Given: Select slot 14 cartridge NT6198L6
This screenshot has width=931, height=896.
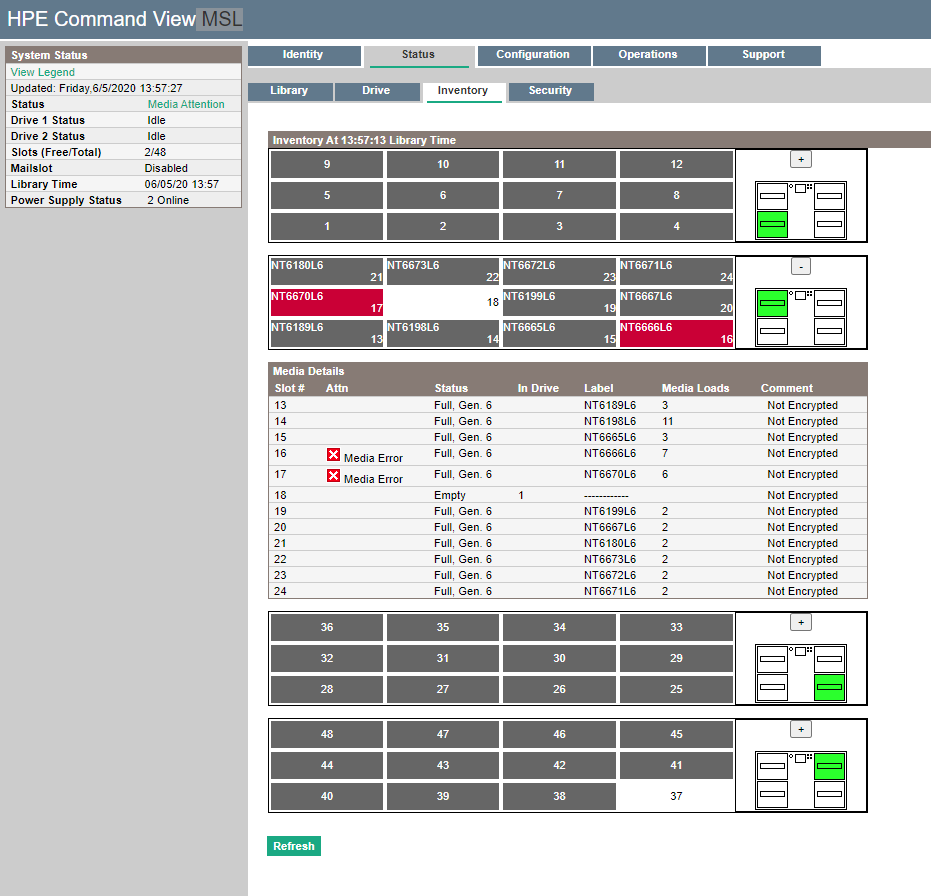Looking at the screenshot, I should point(443,333).
